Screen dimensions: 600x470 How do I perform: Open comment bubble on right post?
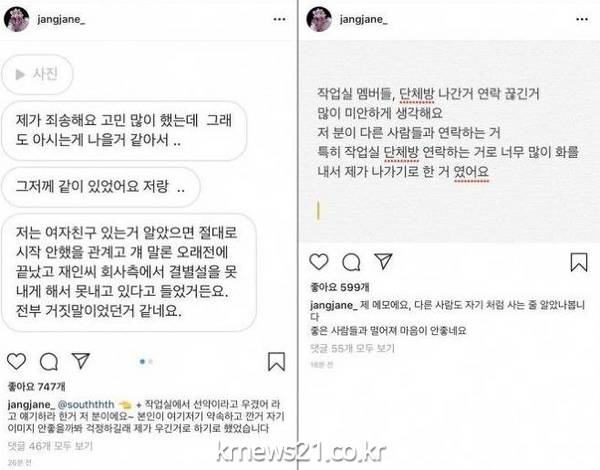pos(351,262)
